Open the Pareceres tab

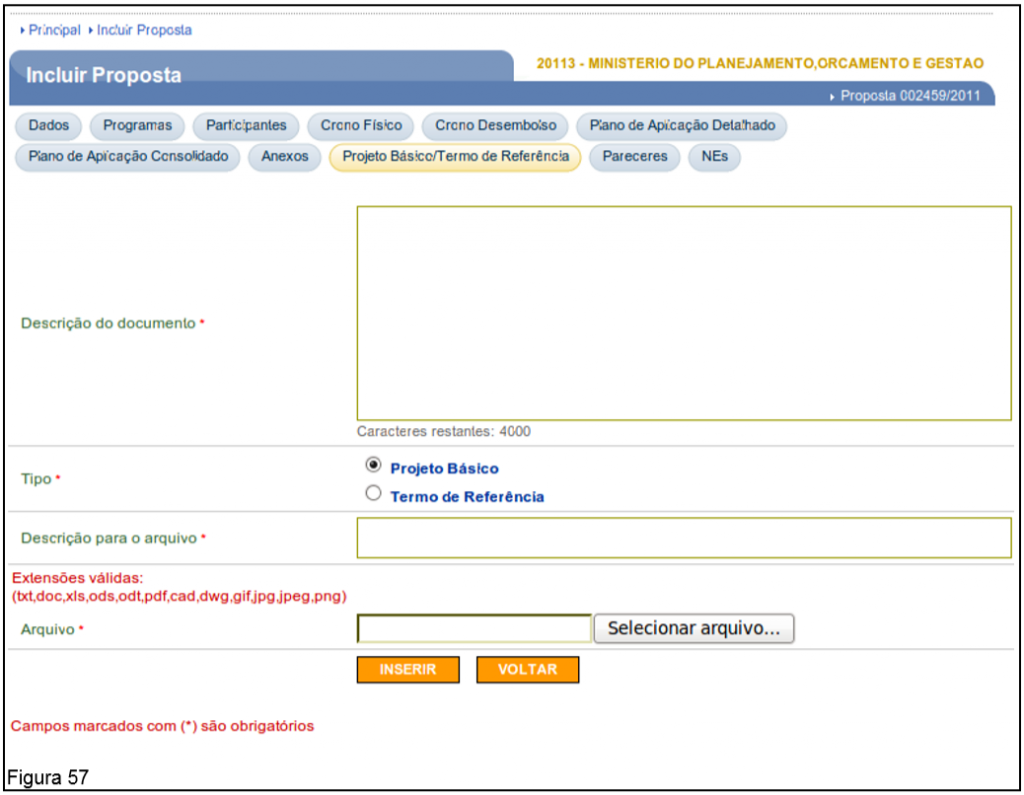[634, 157]
